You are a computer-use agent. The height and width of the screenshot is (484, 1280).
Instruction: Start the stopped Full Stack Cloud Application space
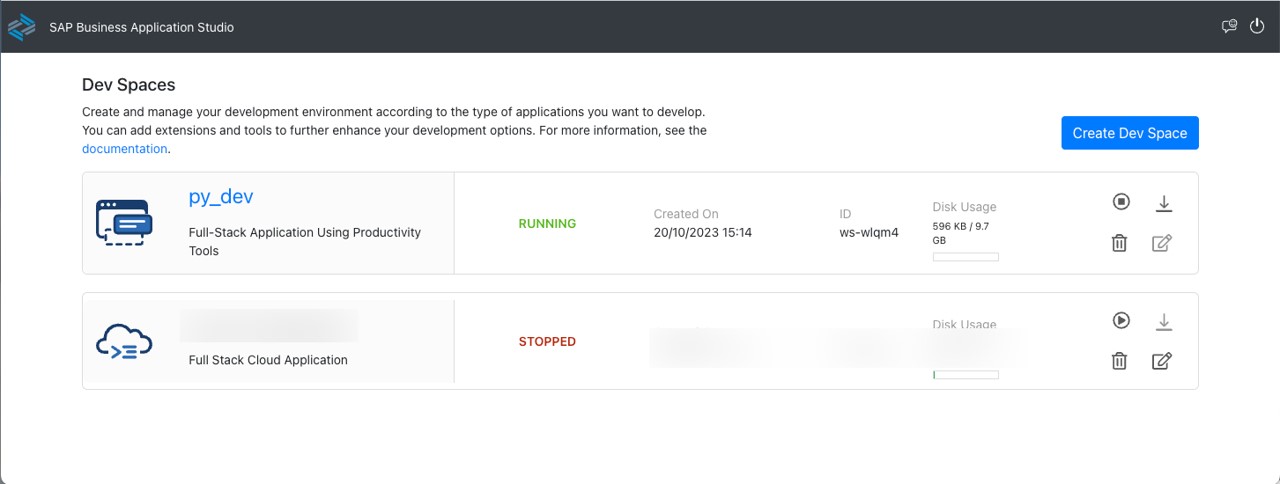pyautogui.click(x=1121, y=321)
